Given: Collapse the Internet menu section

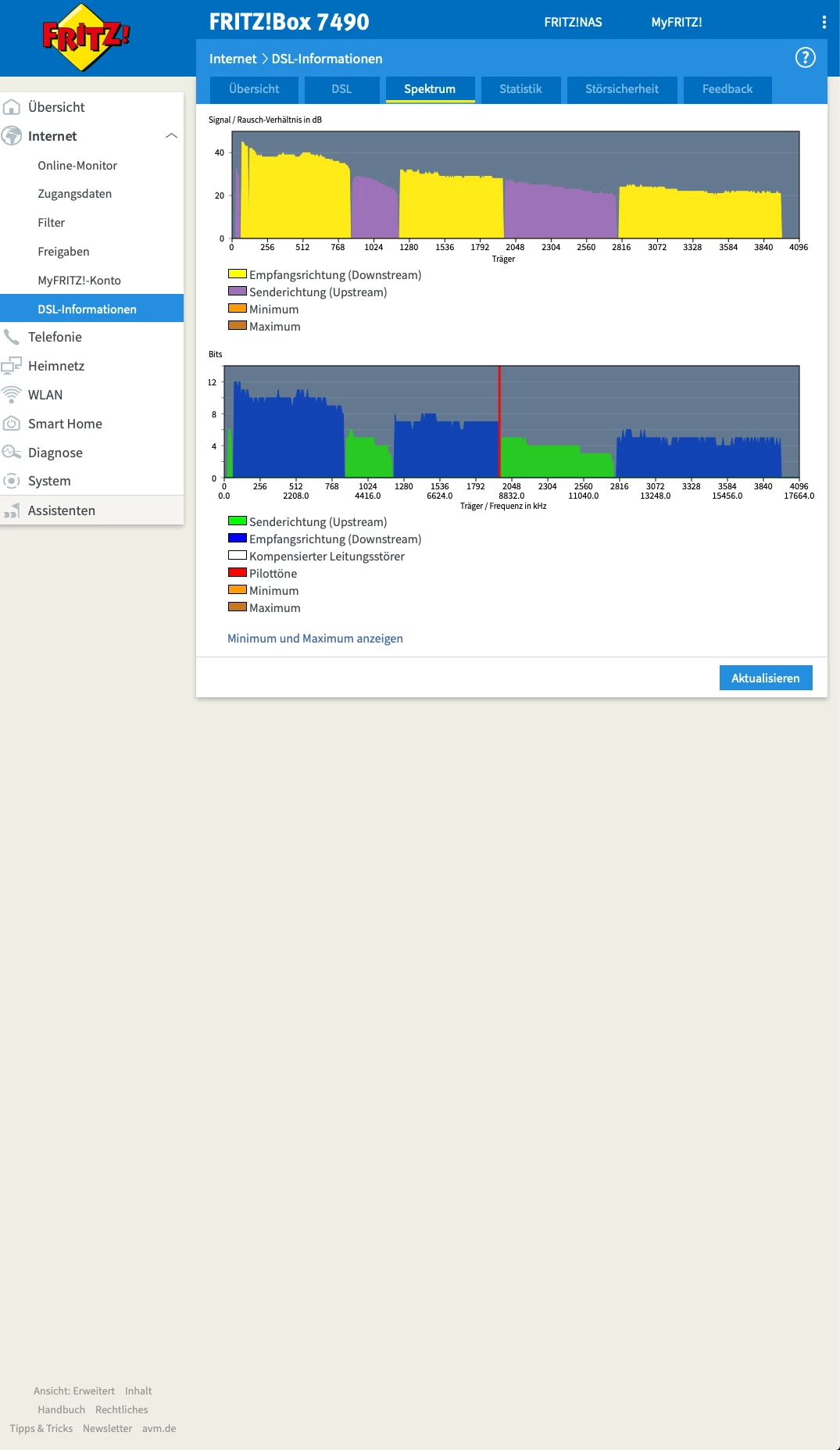Looking at the screenshot, I should pos(171,136).
